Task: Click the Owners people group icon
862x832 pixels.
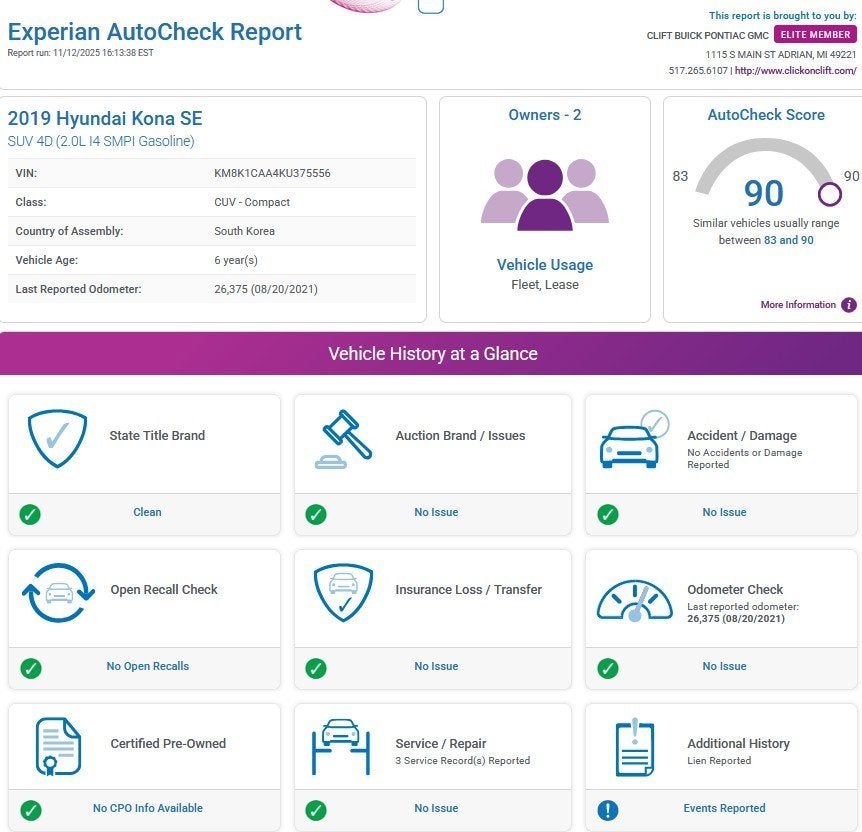Action: click(x=544, y=194)
